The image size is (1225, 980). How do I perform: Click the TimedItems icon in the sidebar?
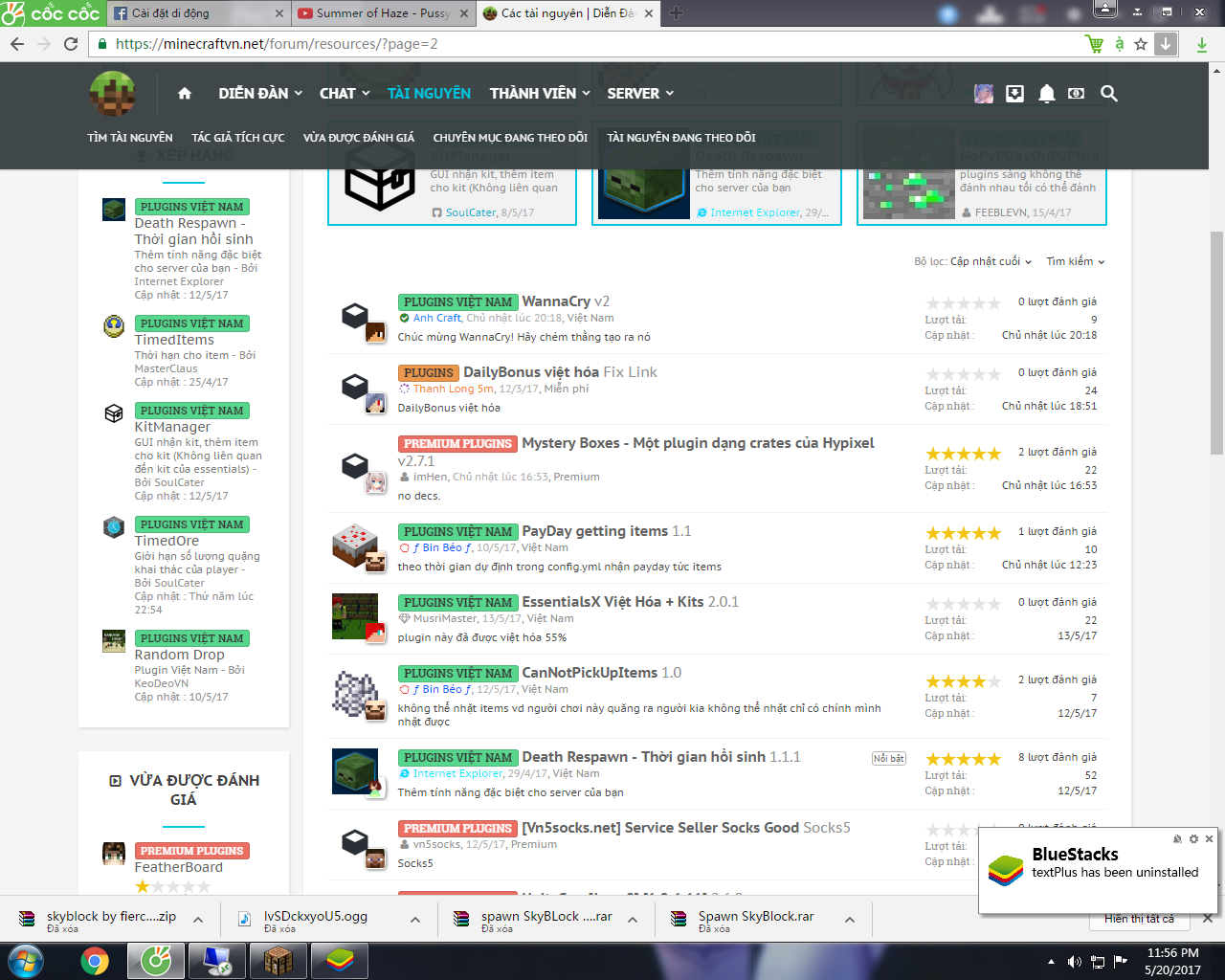coord(114,326)
